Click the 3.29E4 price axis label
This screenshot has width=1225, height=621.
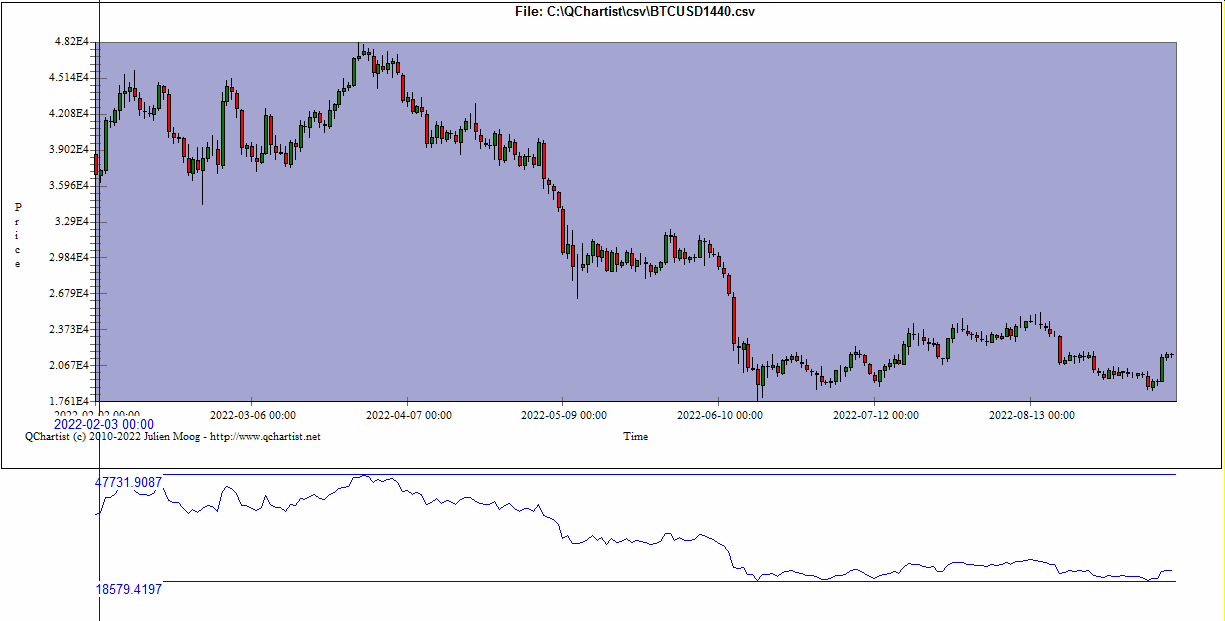(73, 221)
